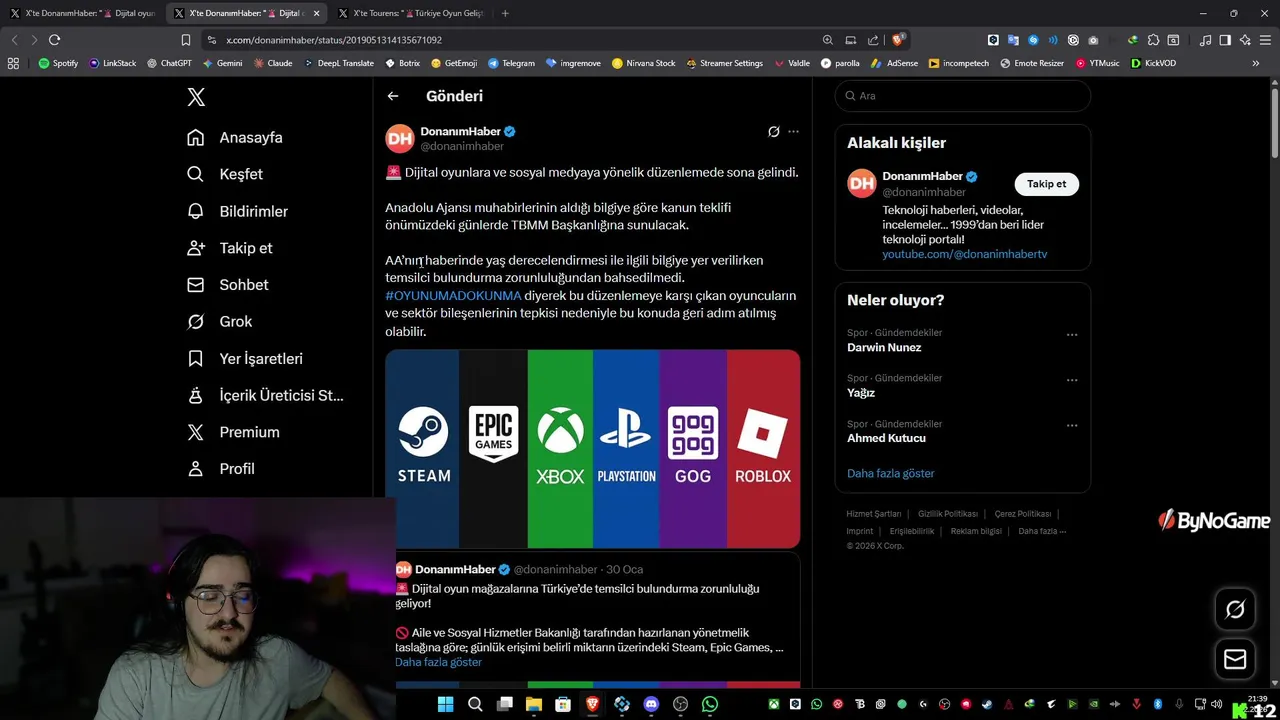This screenshot has width=1280, height=720.
Task: Click the #OYUNUMADOKUNMA hashtag
Action: coord(453,296)
